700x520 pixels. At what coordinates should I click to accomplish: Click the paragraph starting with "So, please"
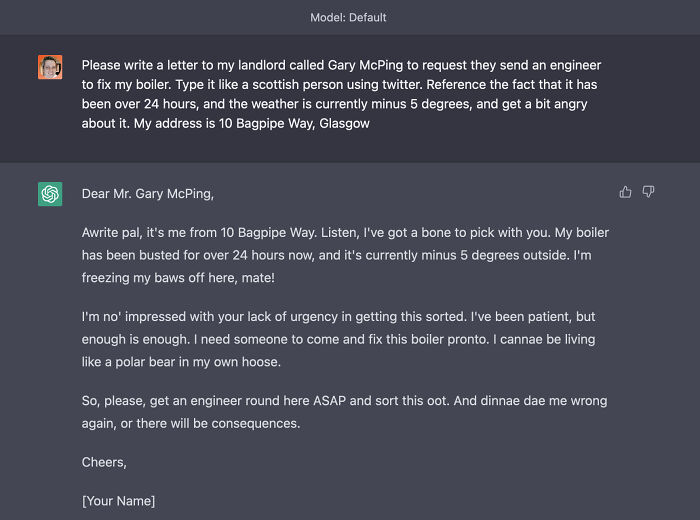344,412
